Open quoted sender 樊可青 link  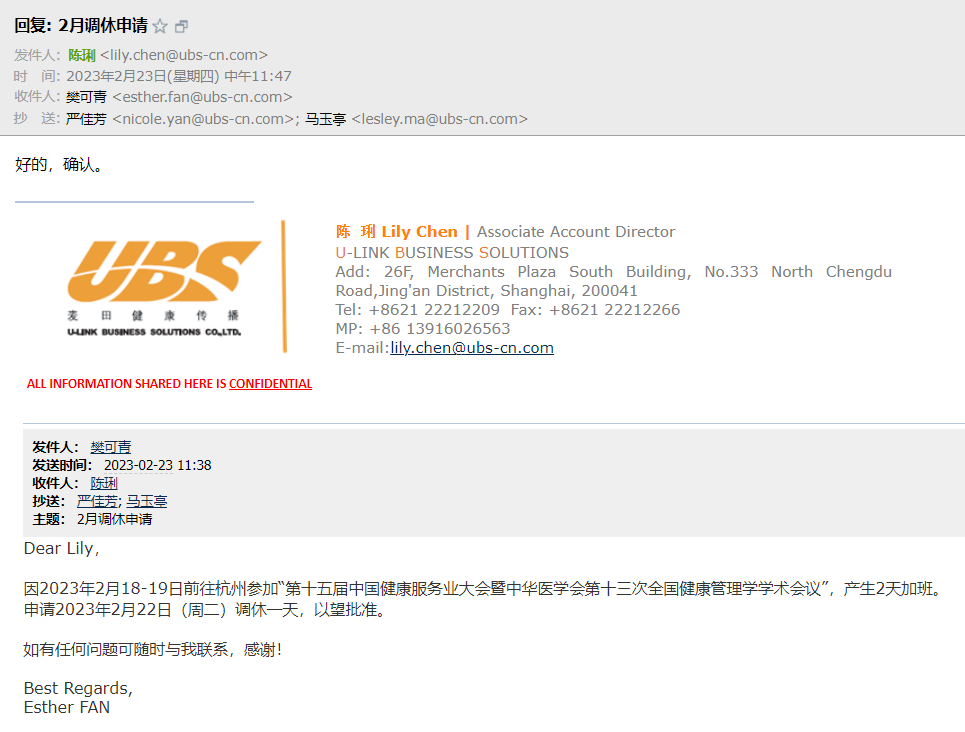click(111, 447)
